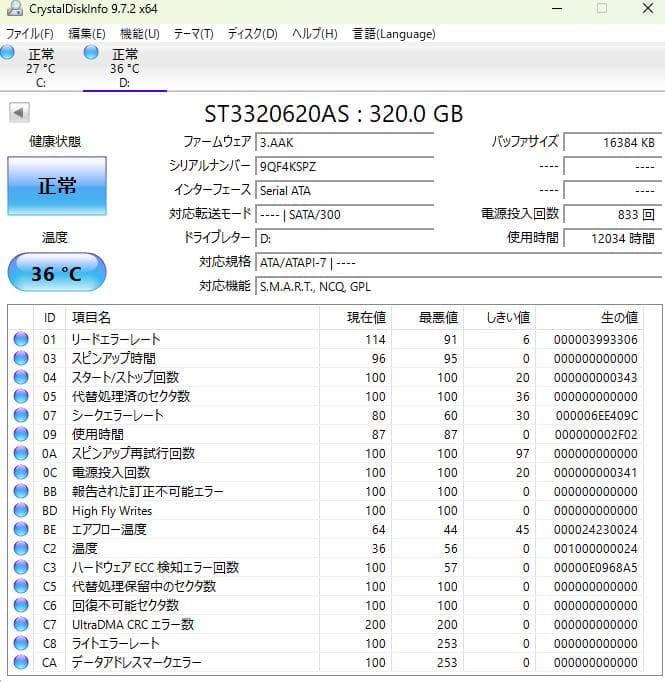Click the status icon of row BD High Fly Writes
This screenshot has height=682, width=665.
tap(21, 510)
